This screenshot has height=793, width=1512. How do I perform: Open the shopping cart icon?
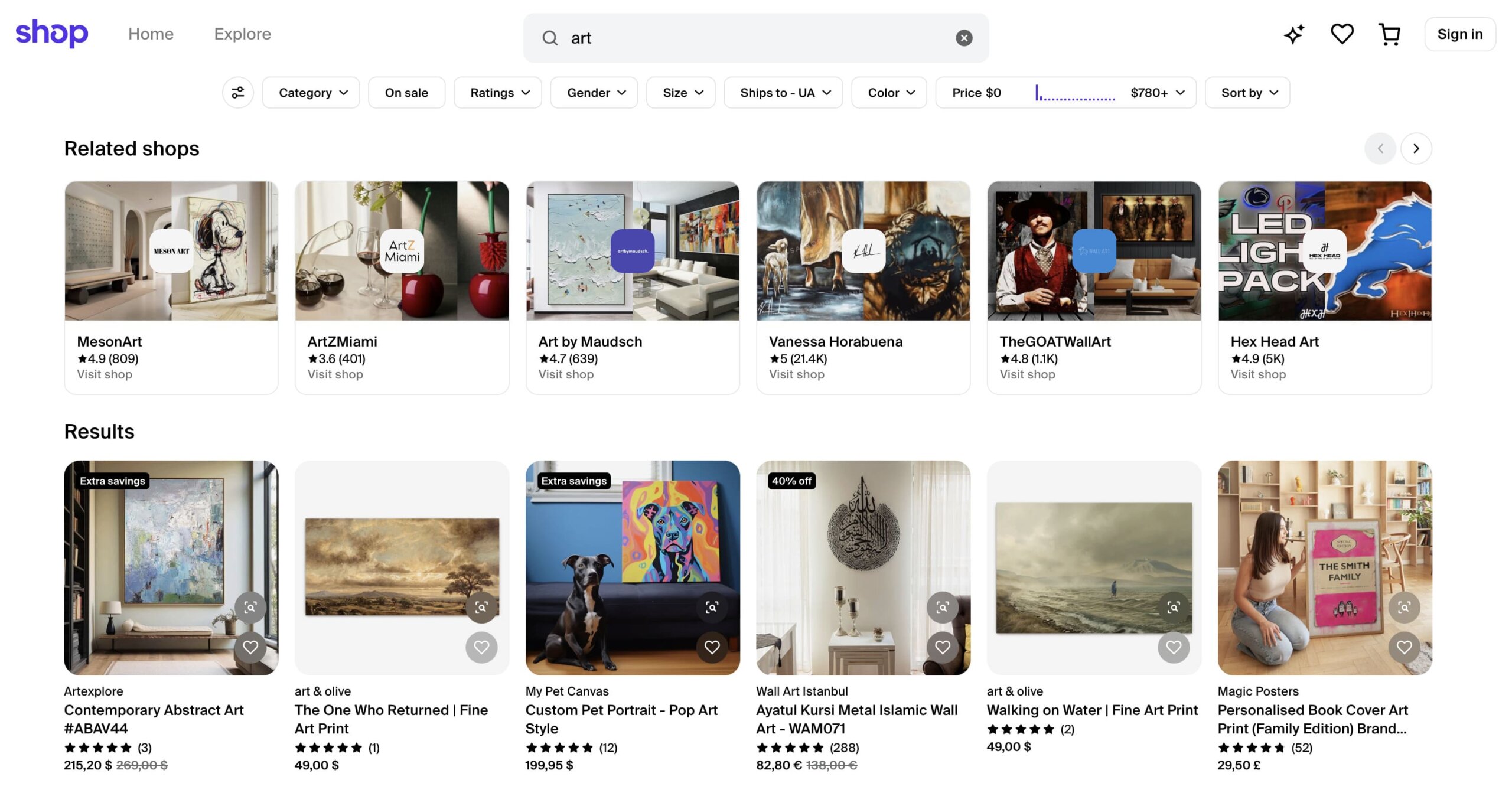pyautogui.click(x=1389, y=34)
